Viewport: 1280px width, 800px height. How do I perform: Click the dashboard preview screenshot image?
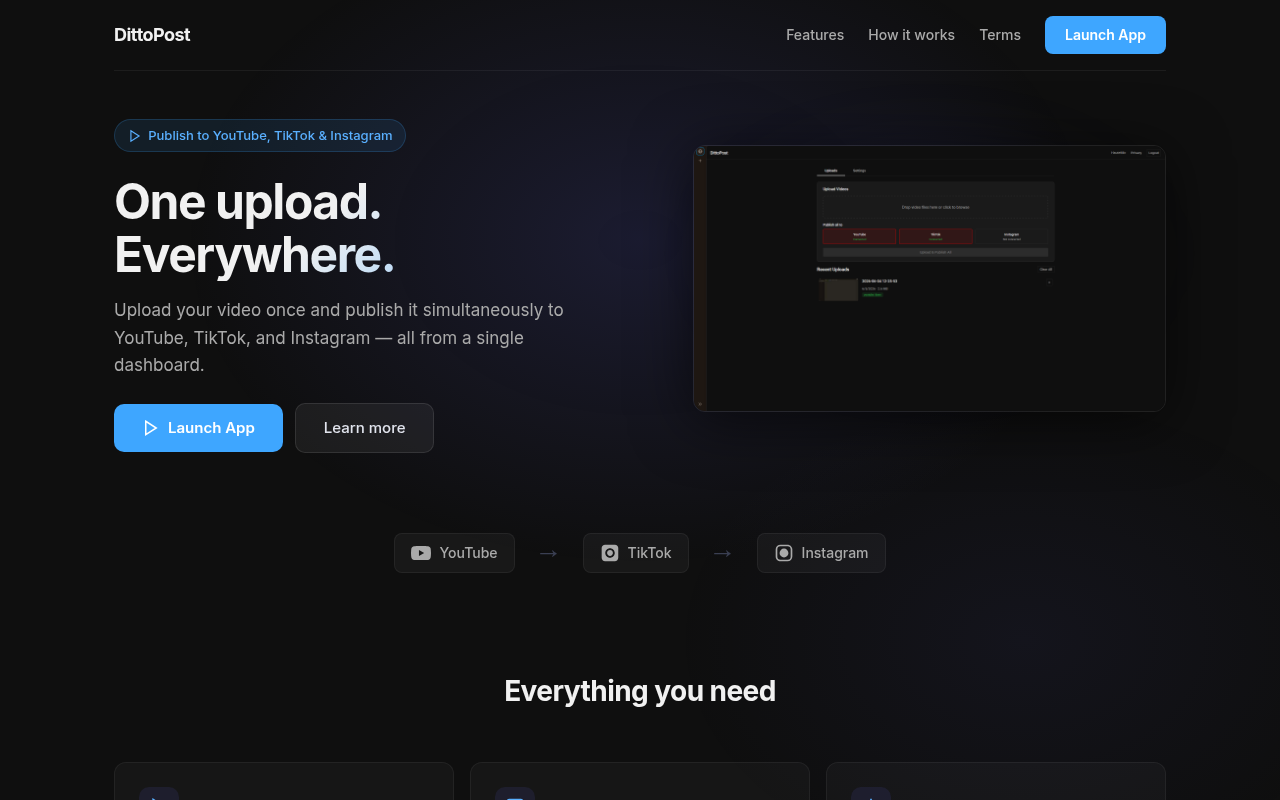click(929, 278)
